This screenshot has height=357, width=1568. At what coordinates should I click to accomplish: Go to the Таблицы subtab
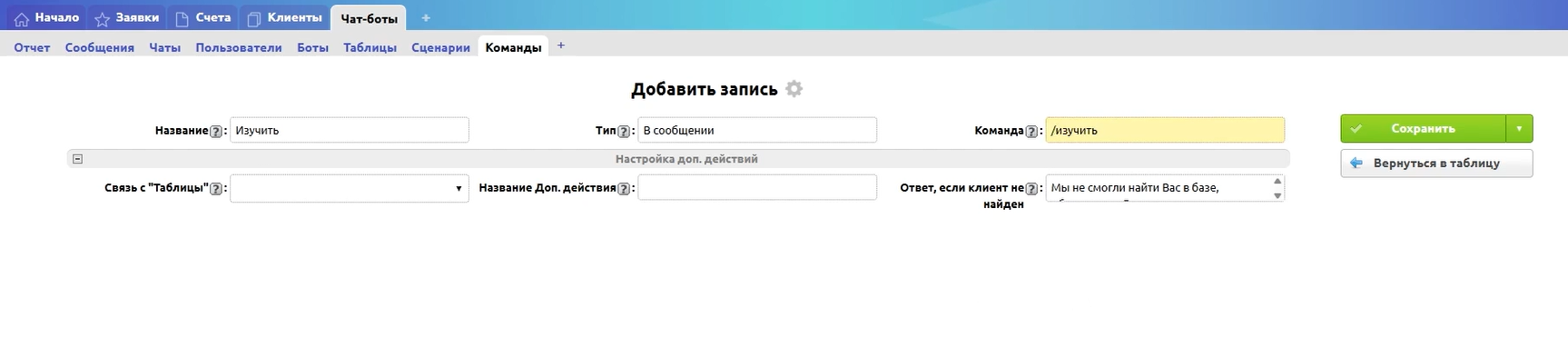(370, 47)
